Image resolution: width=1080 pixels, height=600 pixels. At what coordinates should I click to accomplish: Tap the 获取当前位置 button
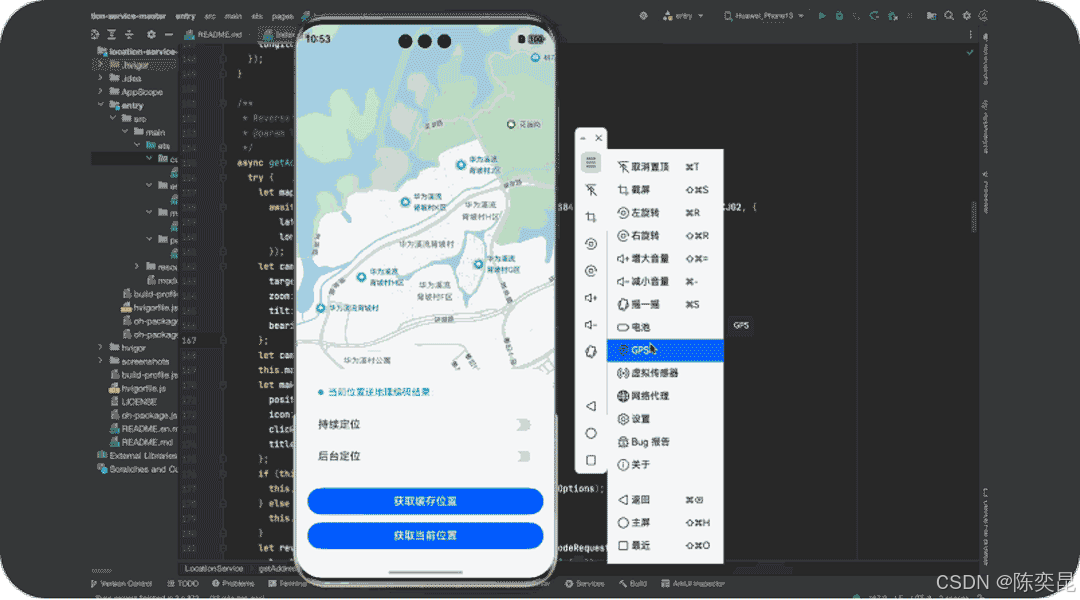pyautogui.click(x=425, y=535)
